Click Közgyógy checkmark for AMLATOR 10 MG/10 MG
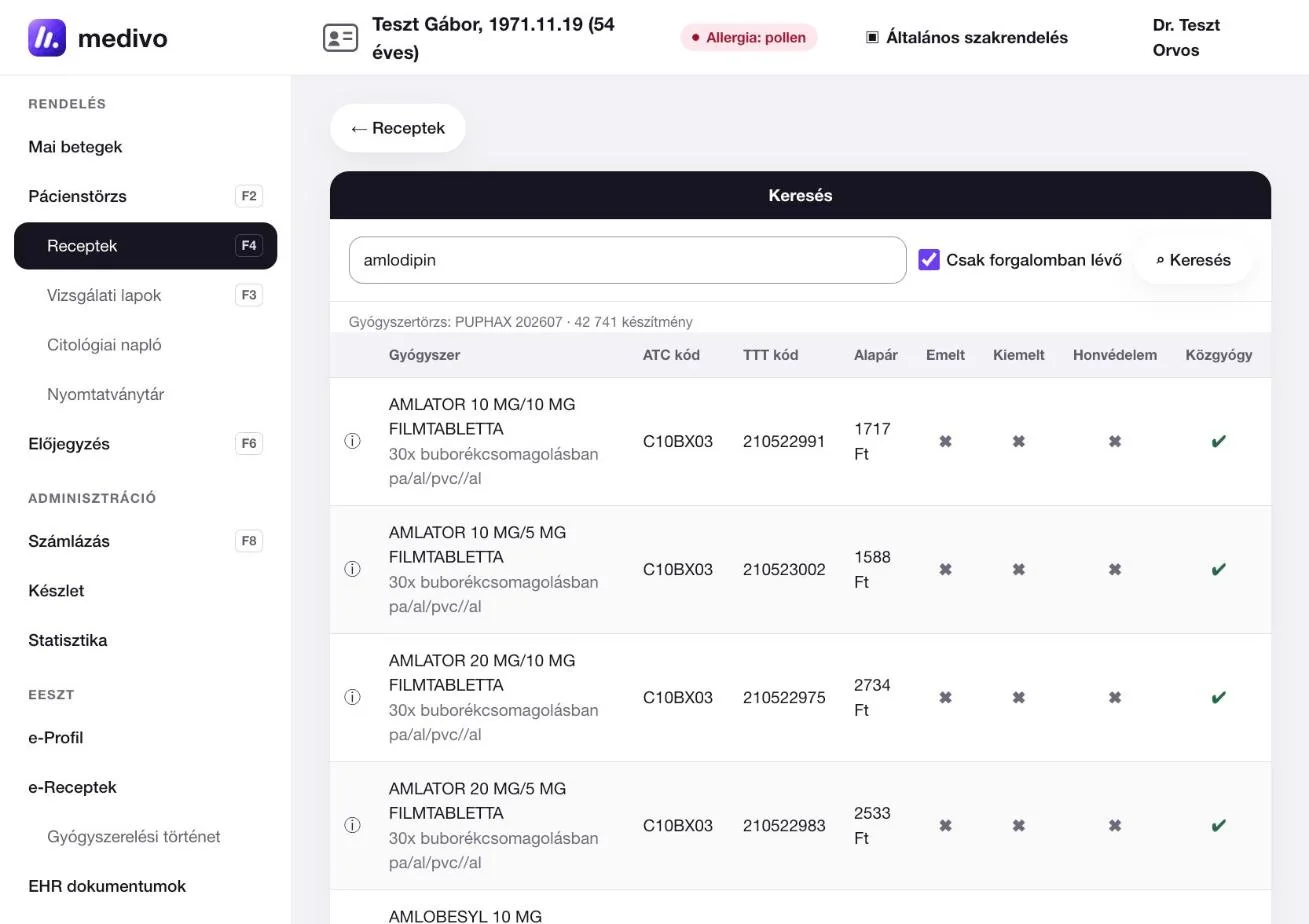The width and height of the screenshot is (1309, 924). click(1218, 441)
